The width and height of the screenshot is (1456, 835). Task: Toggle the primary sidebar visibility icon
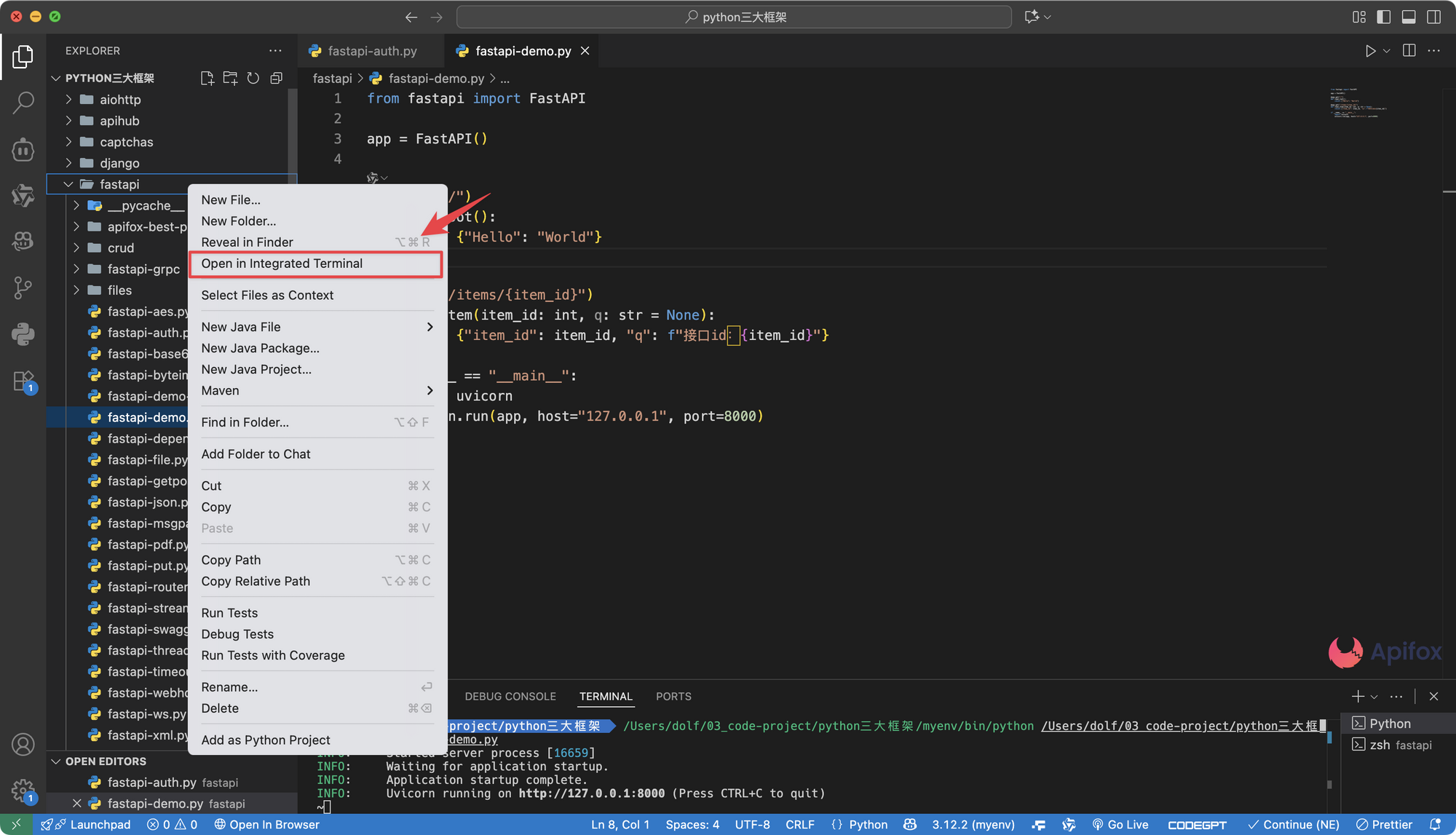(x=1384, y=16)
